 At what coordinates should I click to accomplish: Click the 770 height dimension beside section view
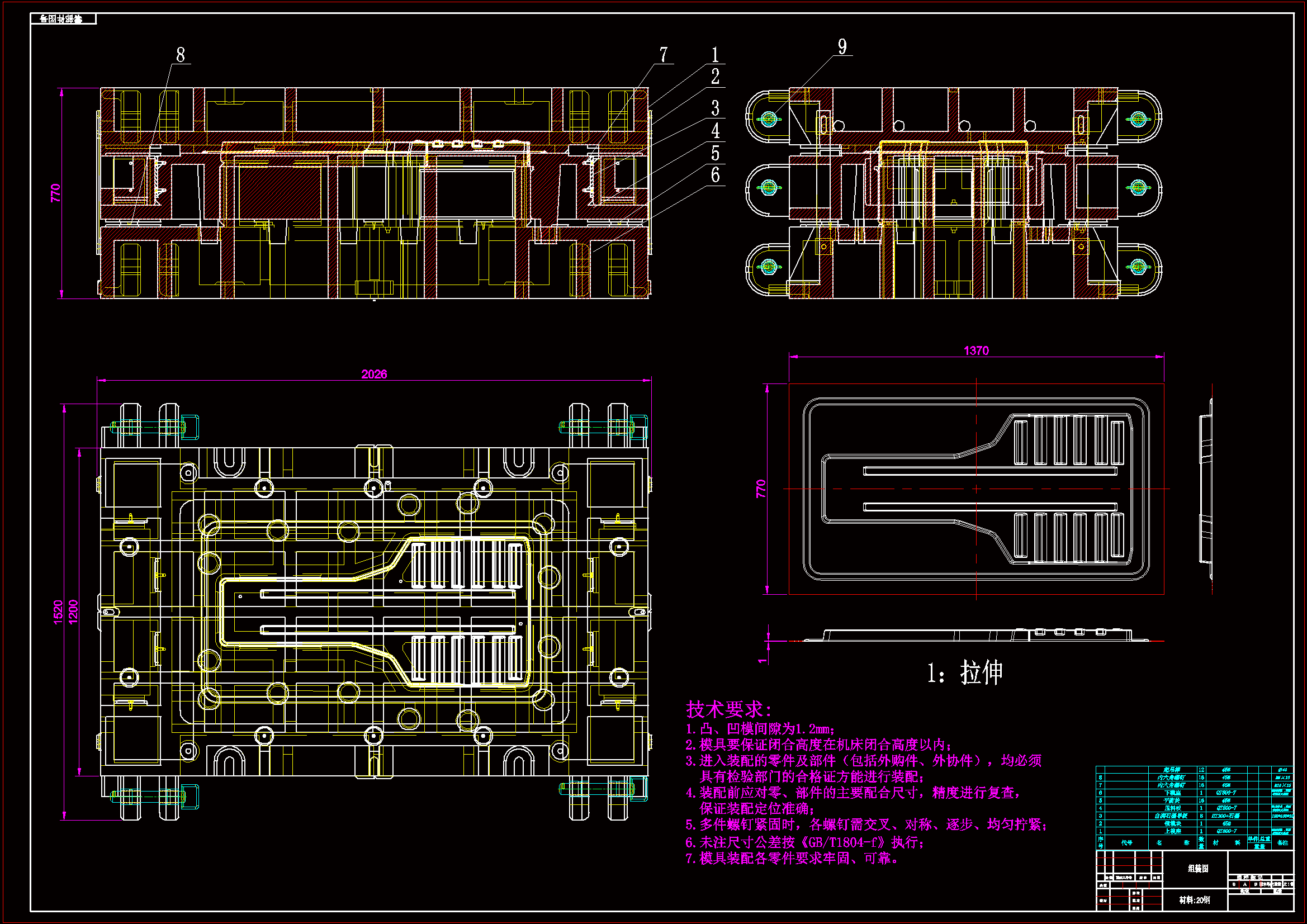click(x=55, y=192)
